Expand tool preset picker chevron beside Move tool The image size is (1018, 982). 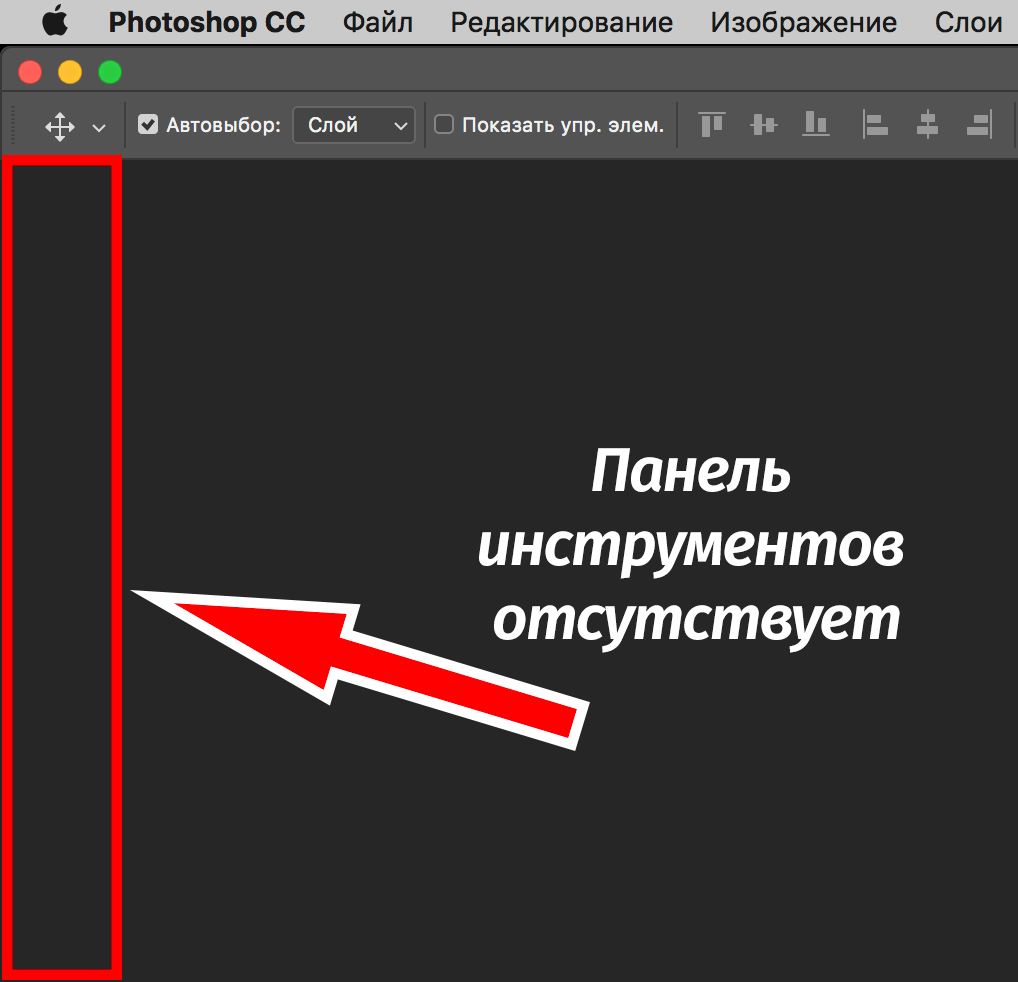coord(98,127)
